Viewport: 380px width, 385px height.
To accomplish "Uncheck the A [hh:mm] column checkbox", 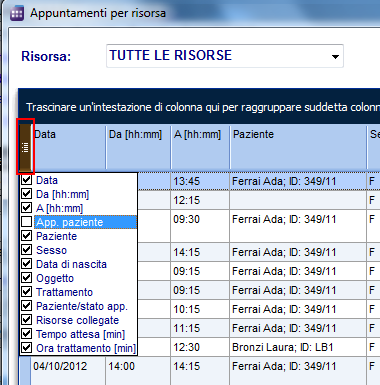I will (x=26, y=208).
